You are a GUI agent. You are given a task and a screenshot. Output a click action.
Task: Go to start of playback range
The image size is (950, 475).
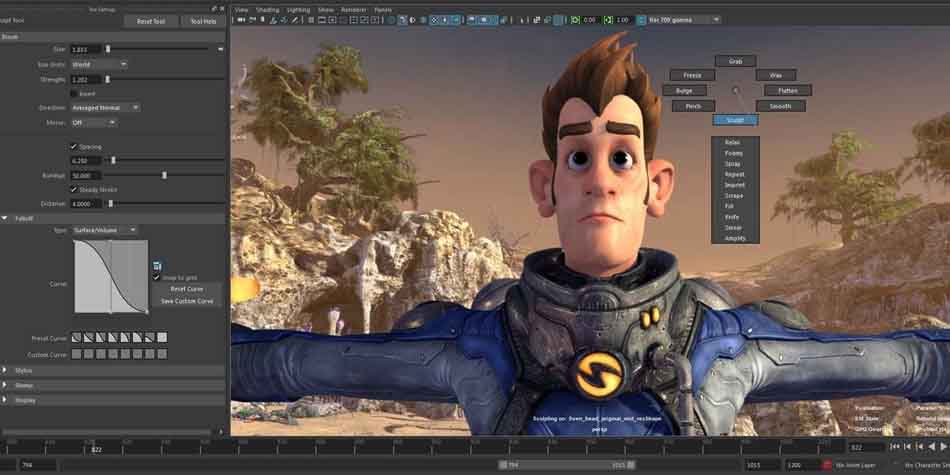[895, 447]
